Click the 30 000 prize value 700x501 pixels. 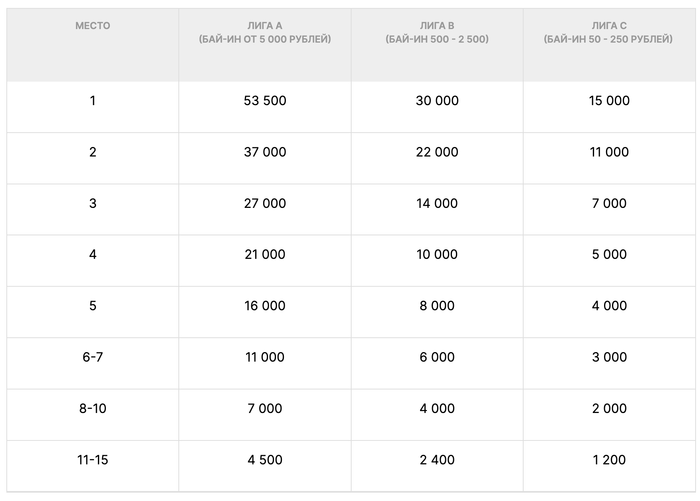pyautogui.click(x=437, y=100)
